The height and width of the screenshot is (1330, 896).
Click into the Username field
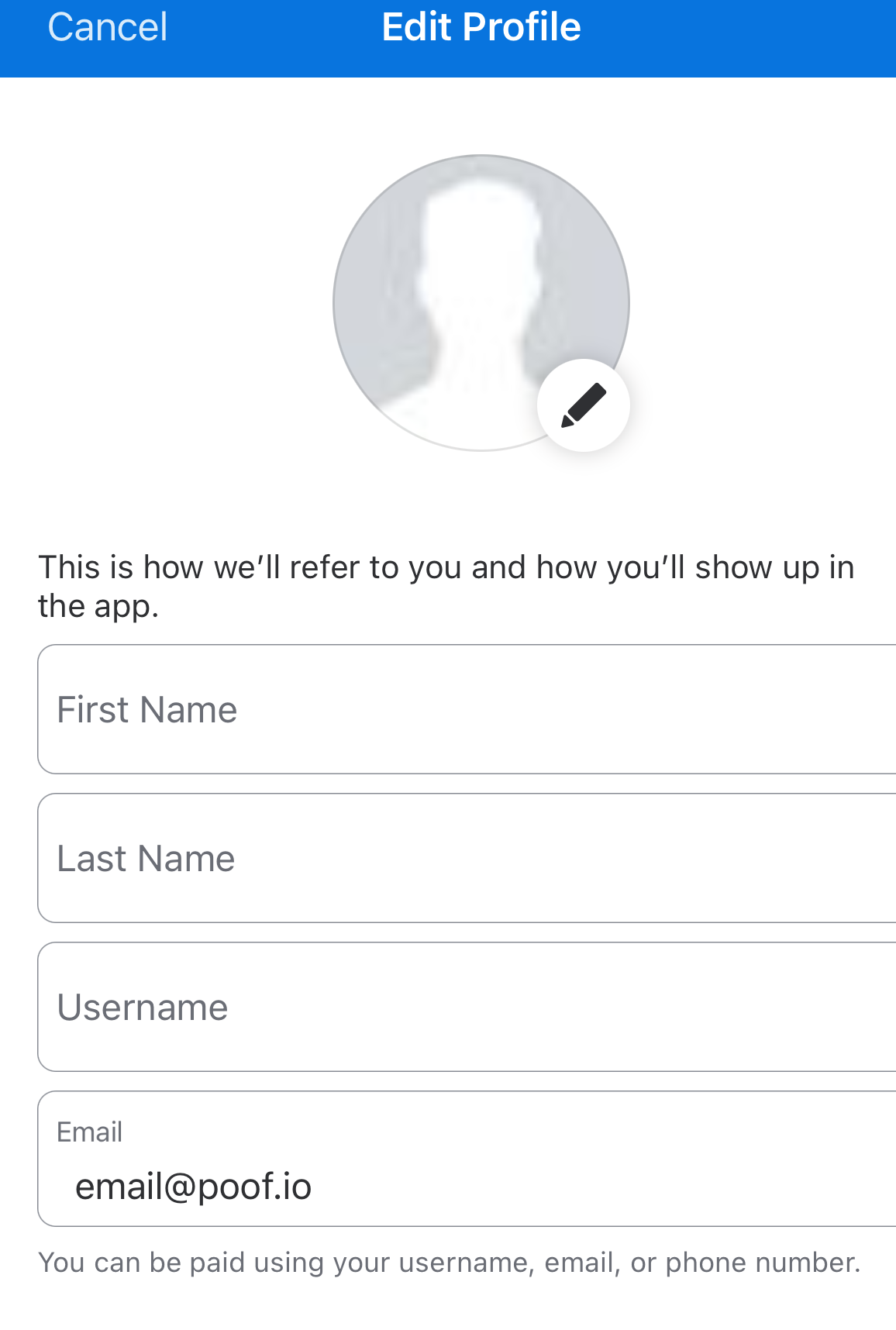click(x=467, y=1007)
